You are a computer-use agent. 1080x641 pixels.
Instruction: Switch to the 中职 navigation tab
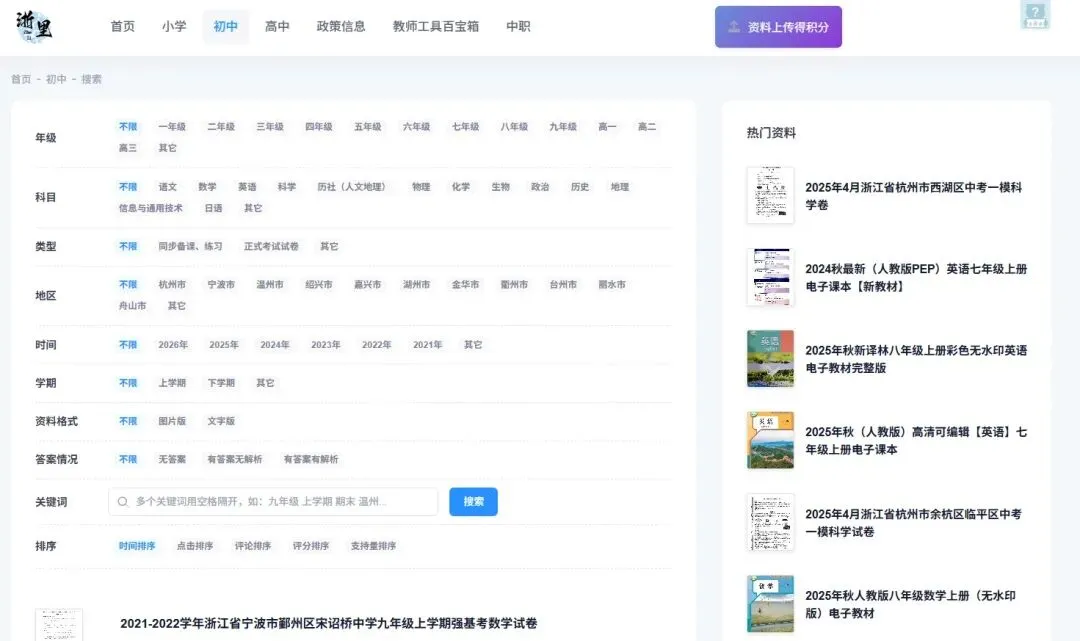518,27
